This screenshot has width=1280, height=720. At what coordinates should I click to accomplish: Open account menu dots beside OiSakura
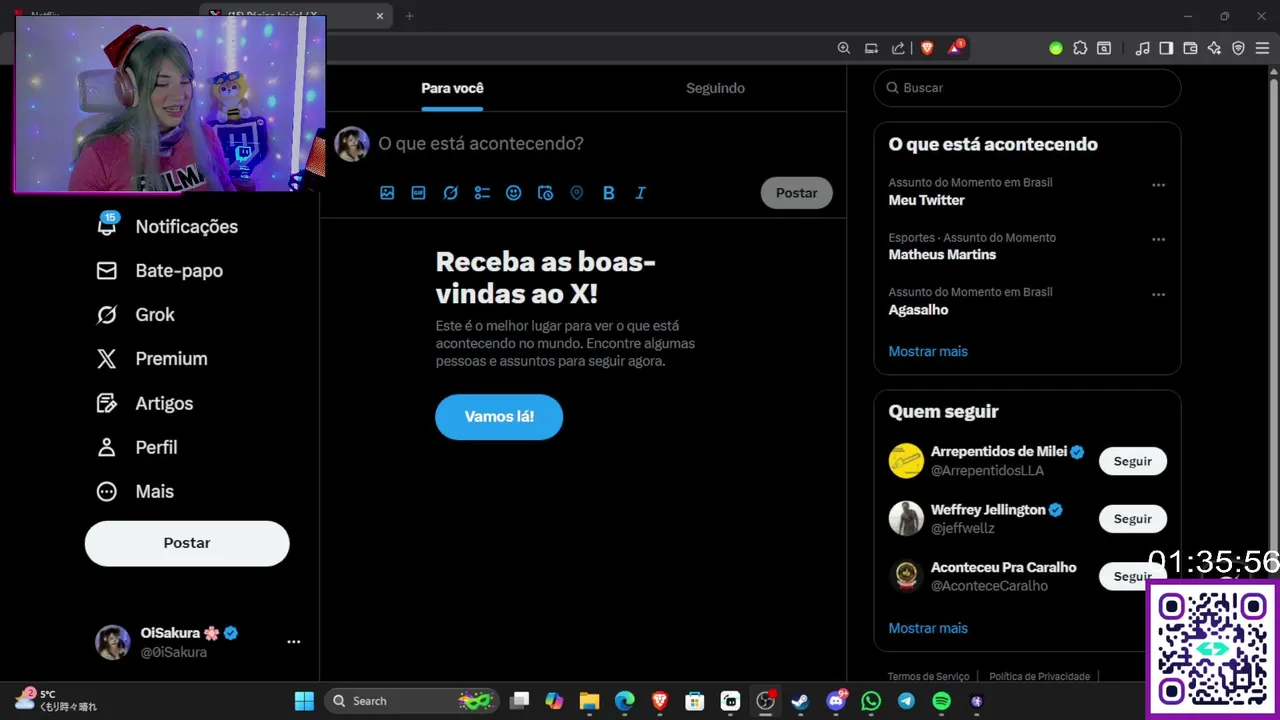coord(294,642)
